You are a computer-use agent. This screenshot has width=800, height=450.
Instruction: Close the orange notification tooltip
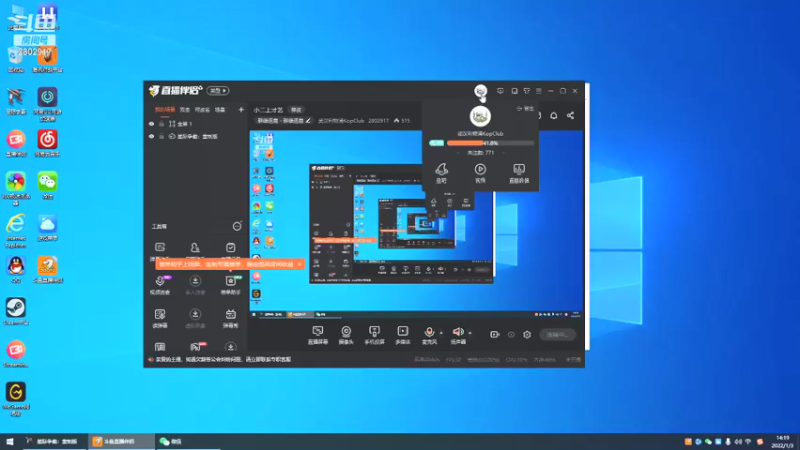[x=299, y=264]
